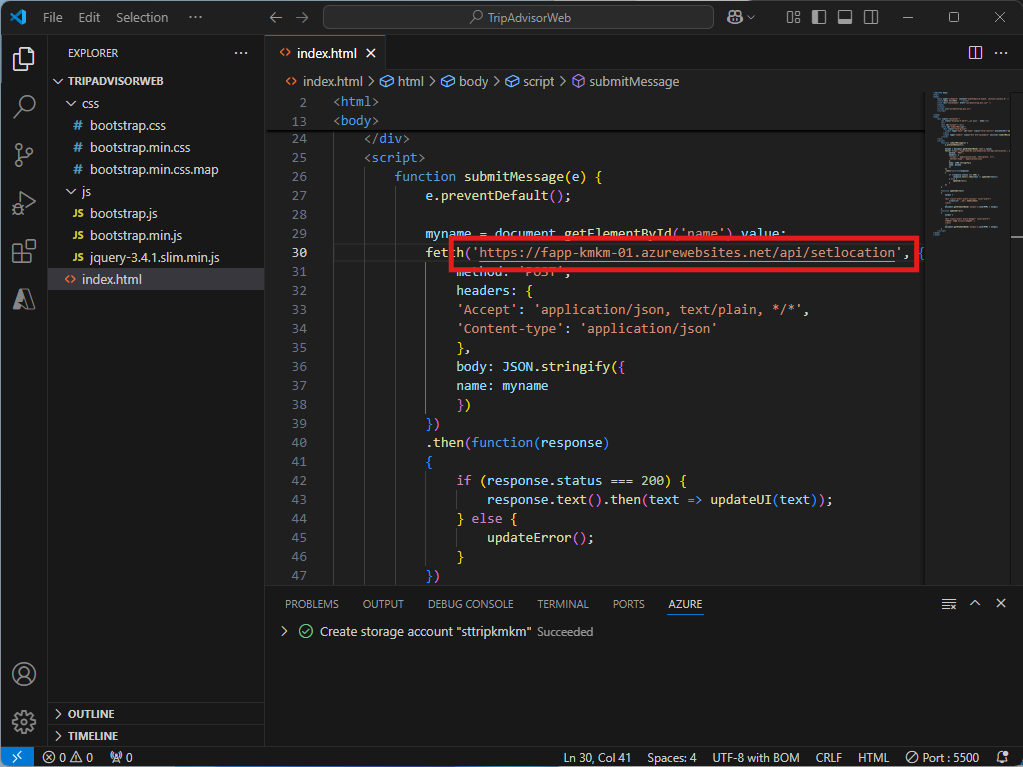This screenshot has height=767, width=1023.
Task: Switch to the TERMINAL tab
Action: coord(563,604)
